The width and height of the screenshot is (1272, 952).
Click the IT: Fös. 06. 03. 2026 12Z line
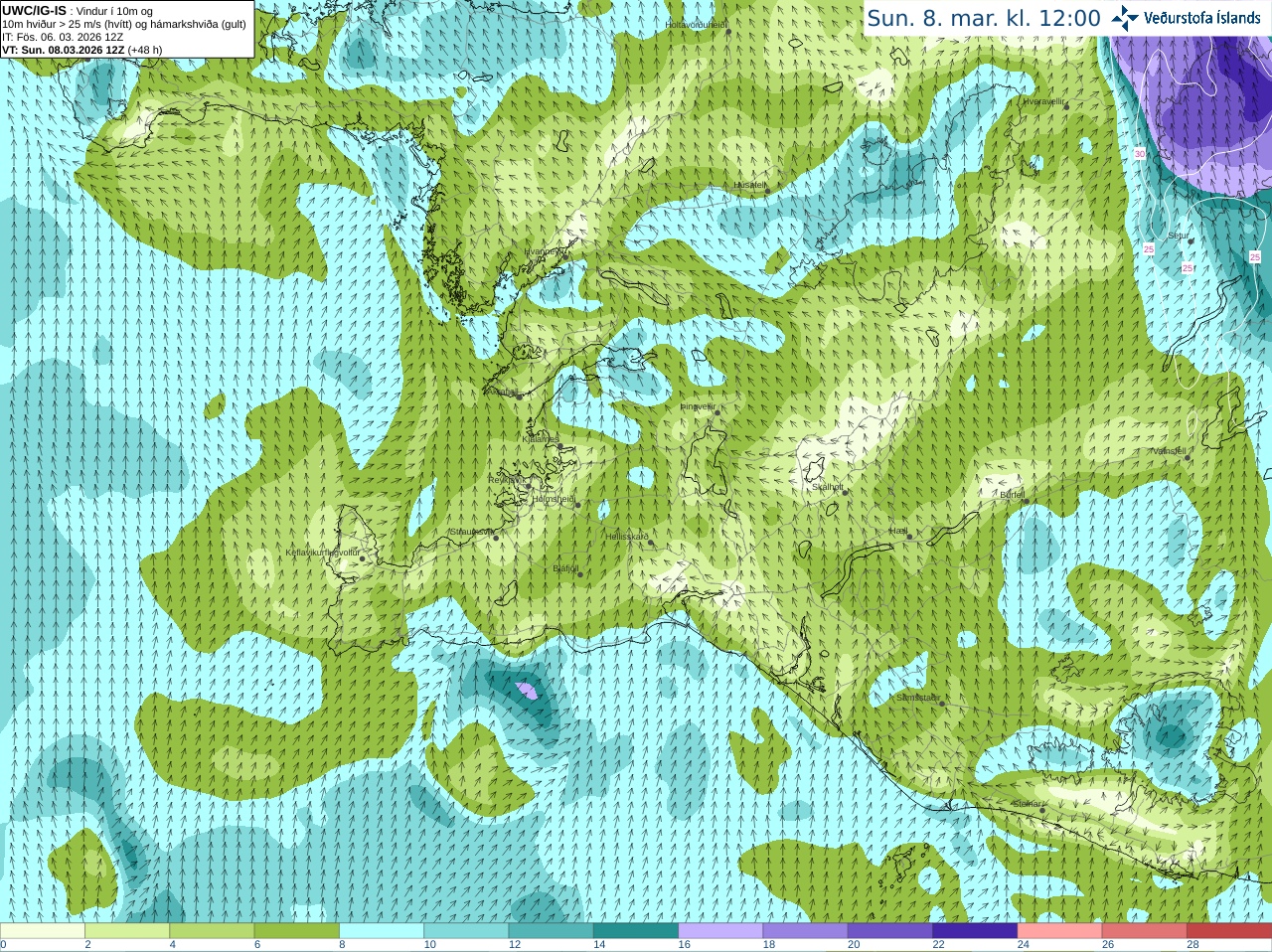click(x=63, y=37)
